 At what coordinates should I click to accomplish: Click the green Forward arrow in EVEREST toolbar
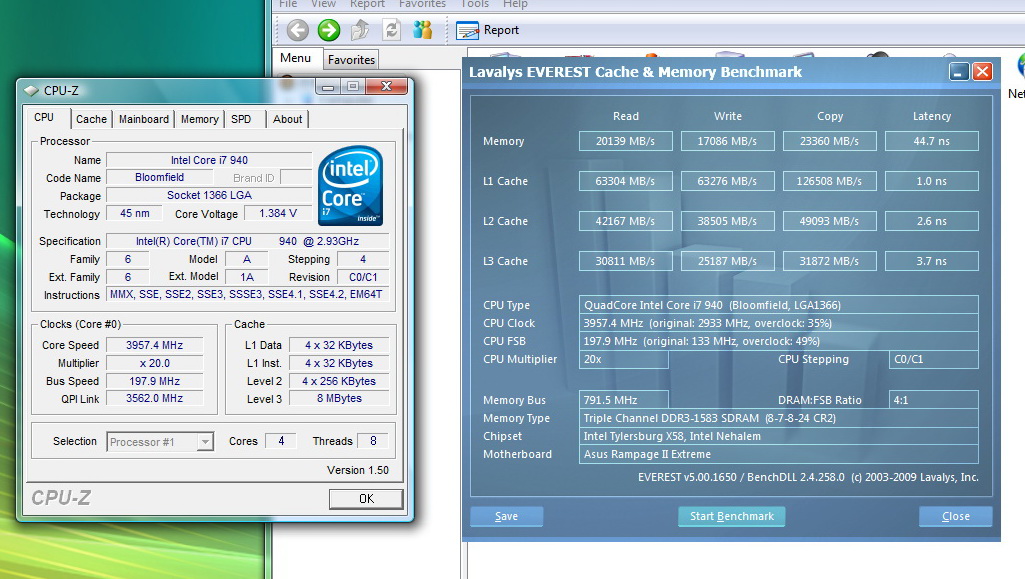click(x=329, y=30)
